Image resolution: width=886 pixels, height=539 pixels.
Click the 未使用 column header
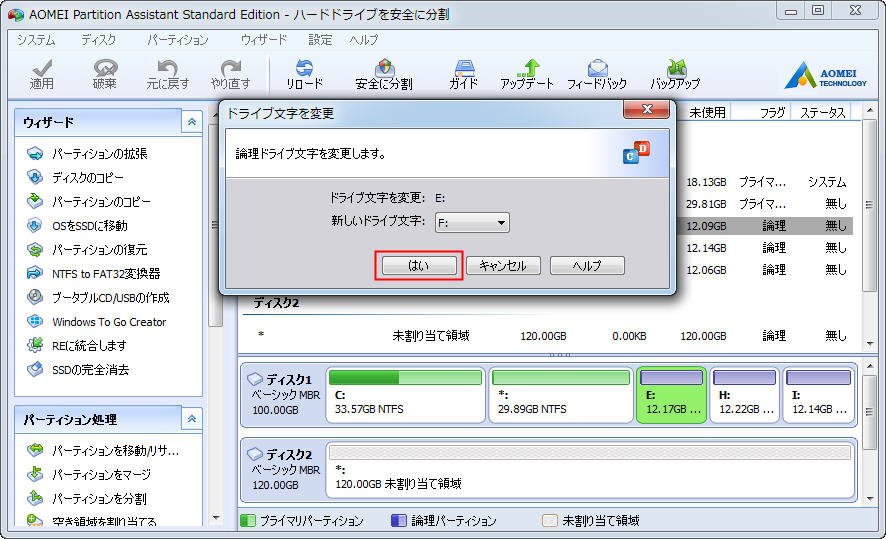[x=706, y=113]
